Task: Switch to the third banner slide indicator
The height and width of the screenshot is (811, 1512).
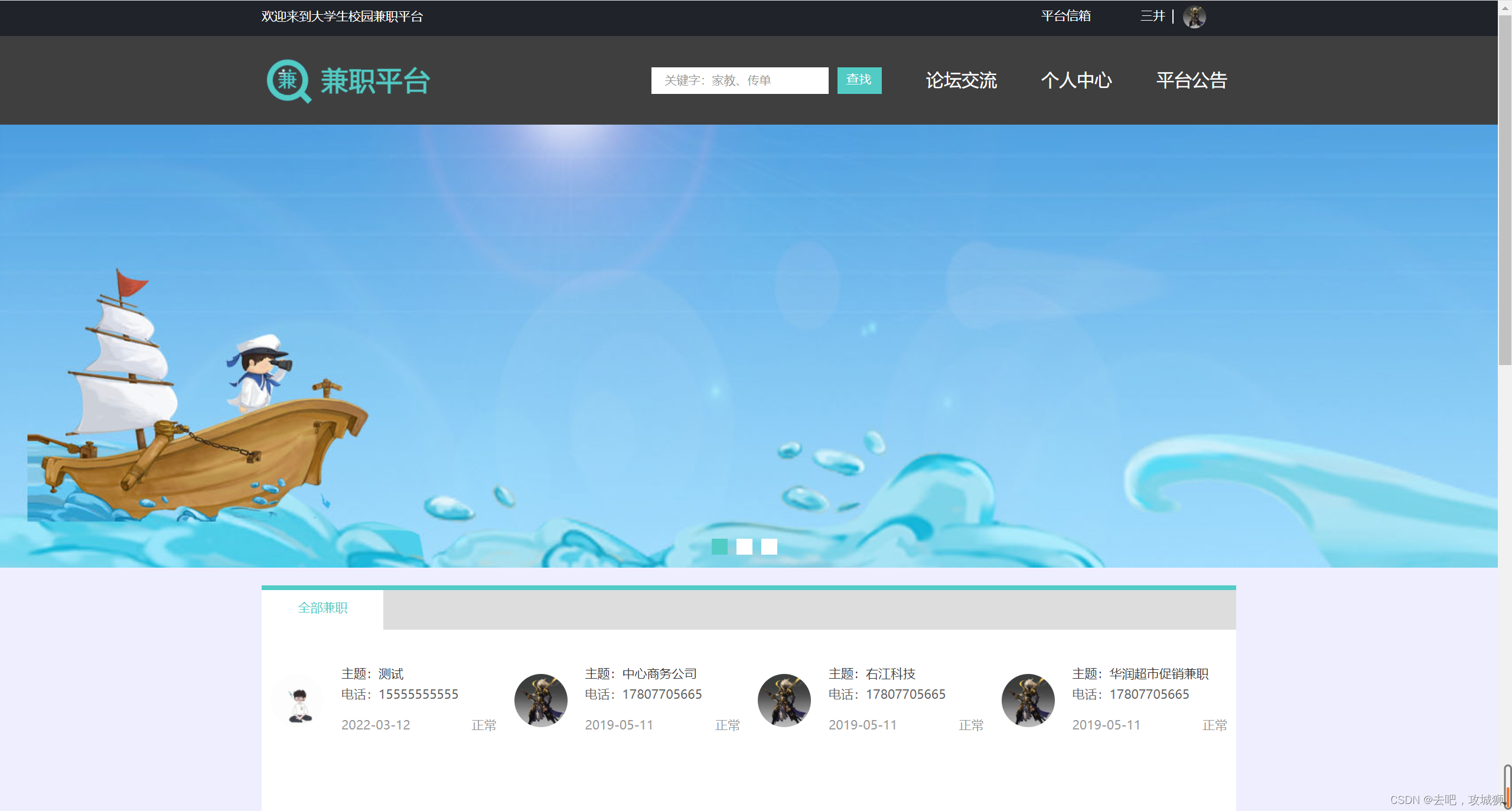Action: pyautogui.click(x=769, y=546)
